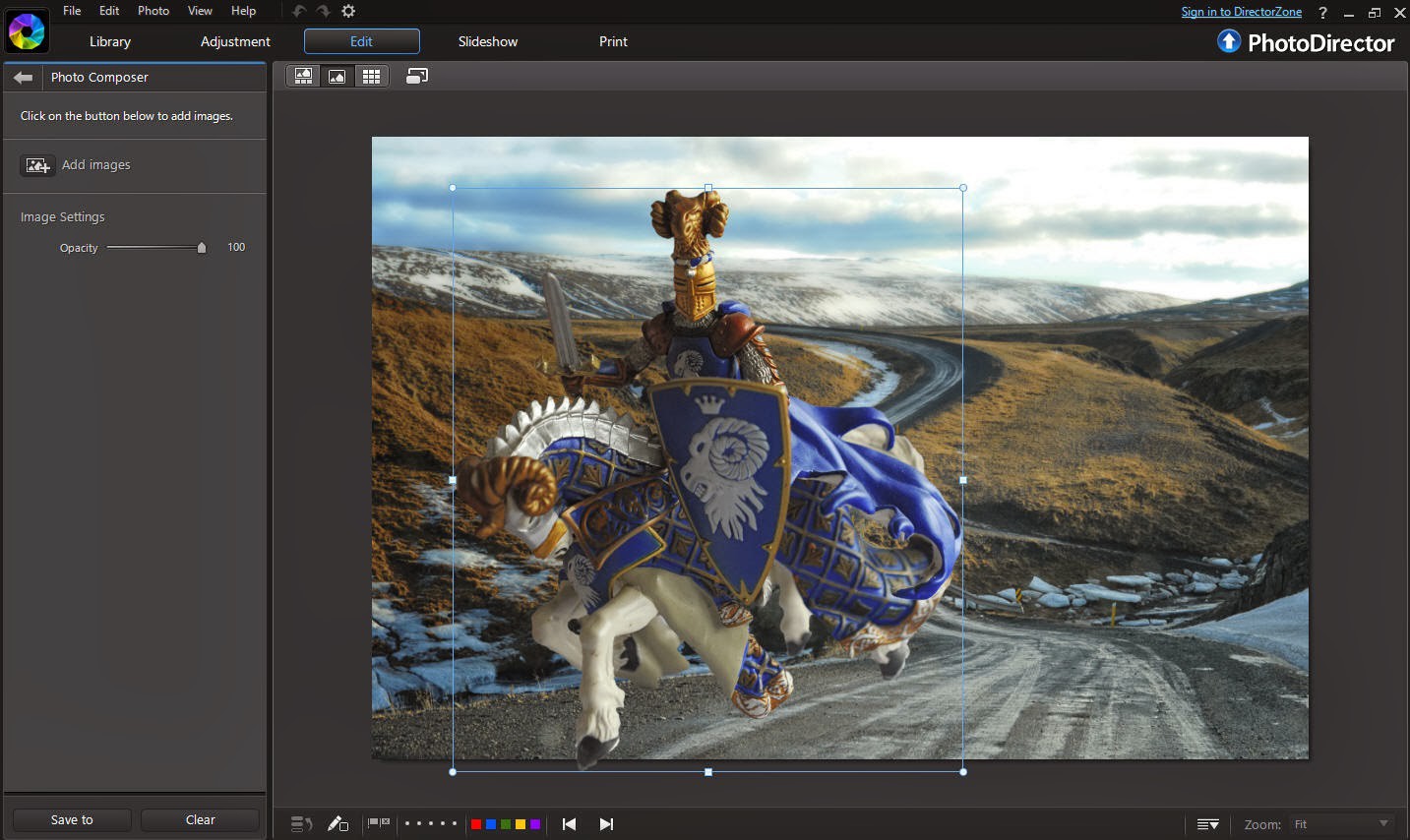Click the top-center resize handle of the knight

coord(708,187)
